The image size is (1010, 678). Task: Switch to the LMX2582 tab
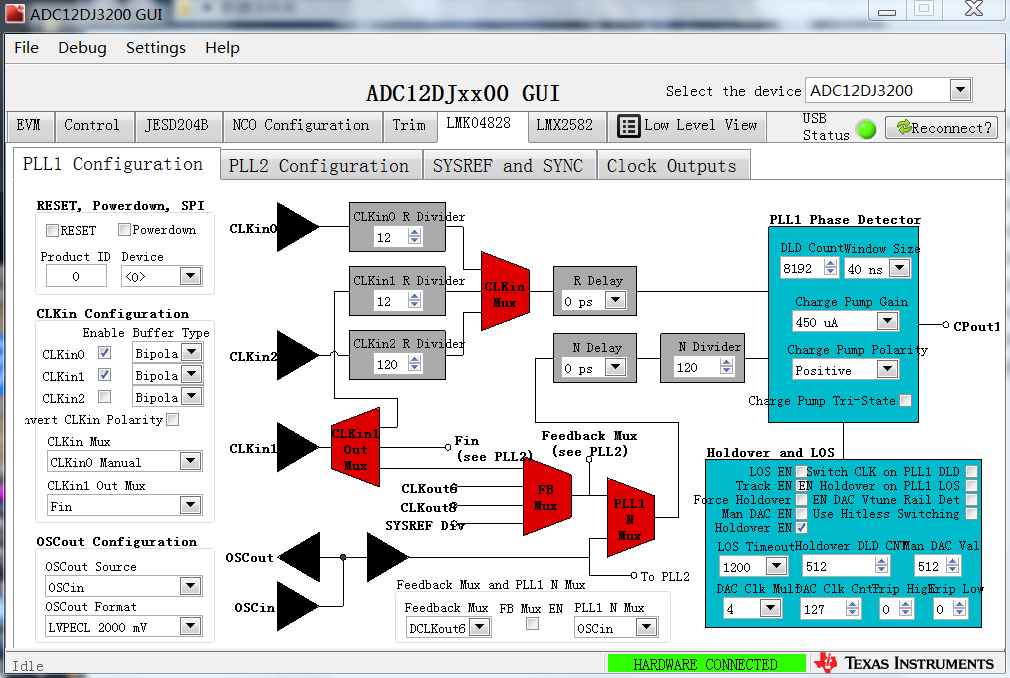[x=565, y=126]
